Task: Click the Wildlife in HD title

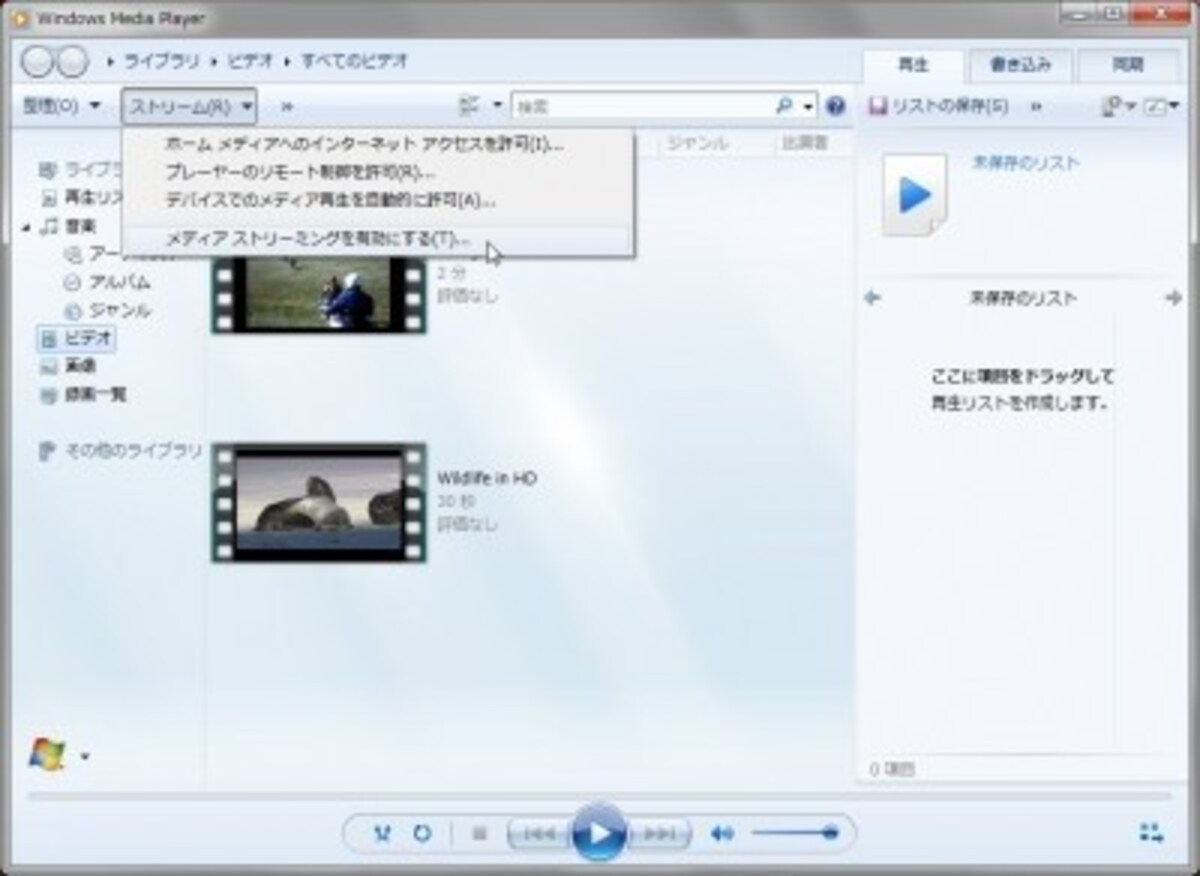Action: click(x=487, y=479)
